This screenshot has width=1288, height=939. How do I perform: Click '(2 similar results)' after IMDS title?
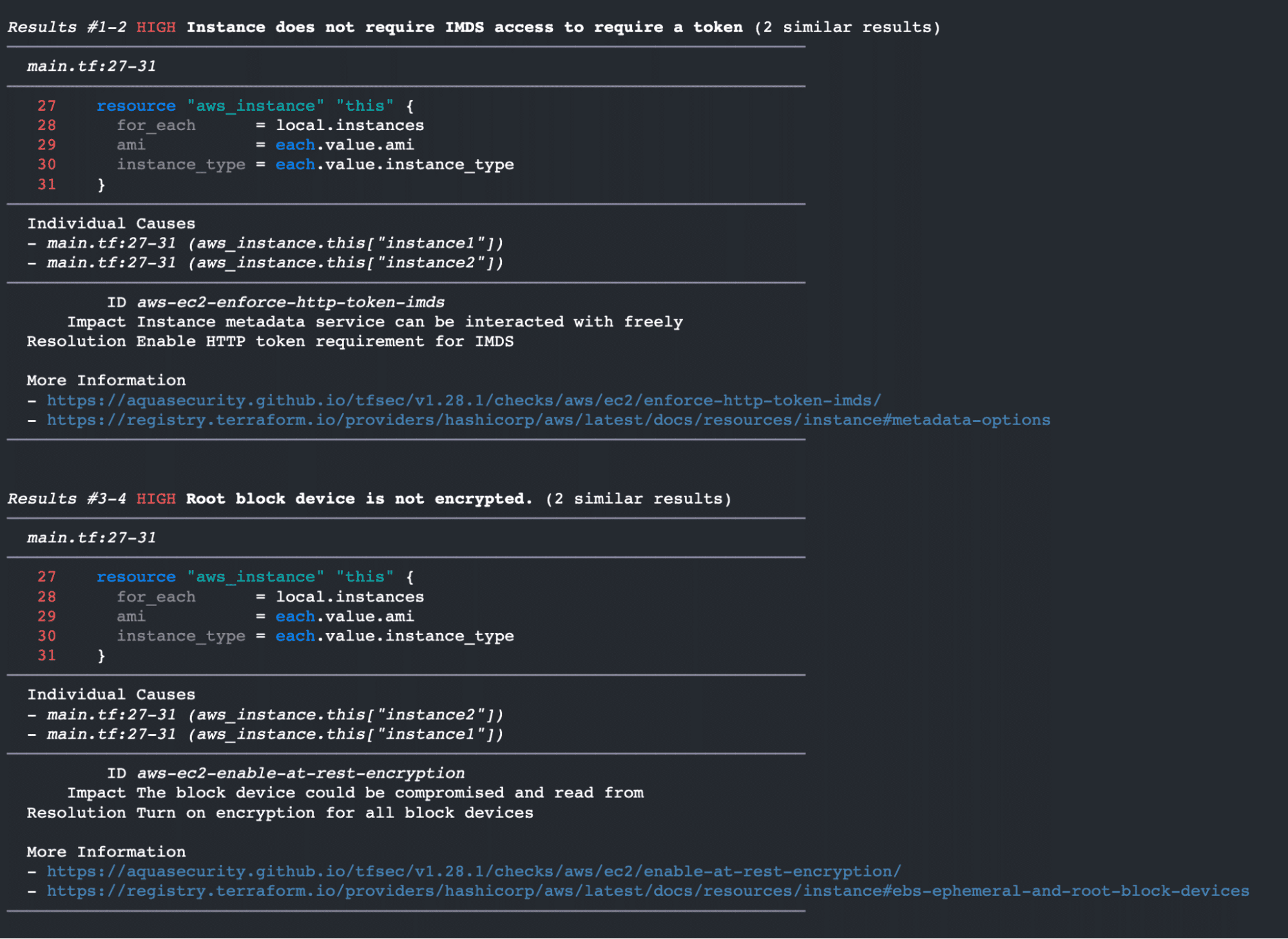(847, 28)
